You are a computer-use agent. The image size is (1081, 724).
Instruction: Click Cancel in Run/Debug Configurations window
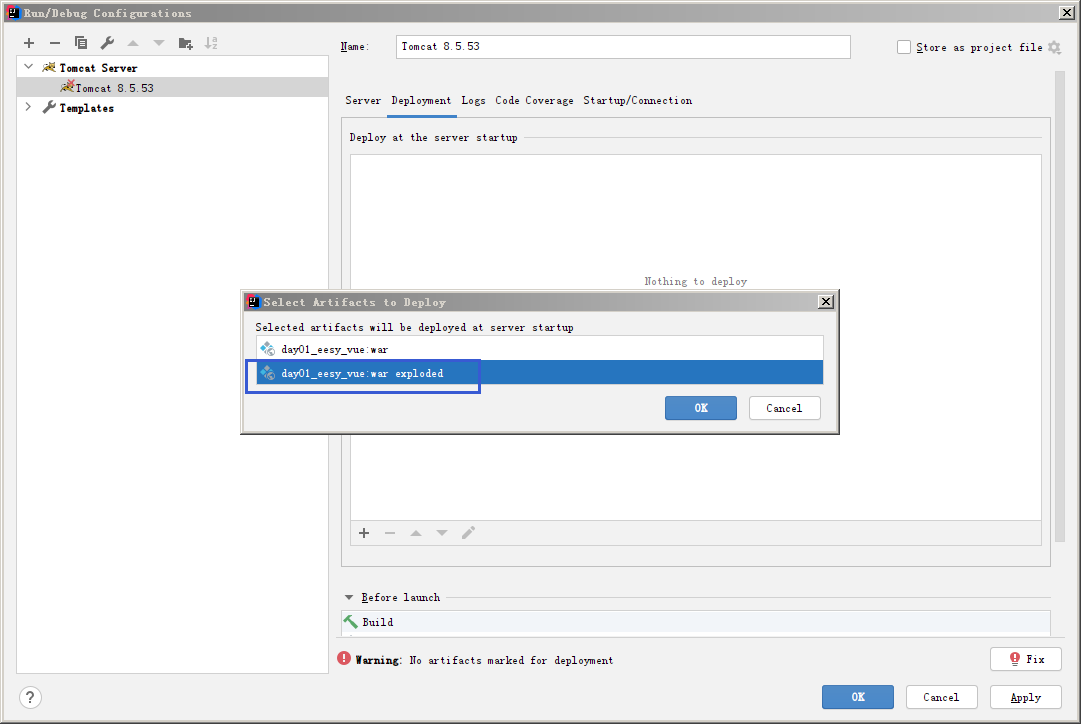pos(942,697)
